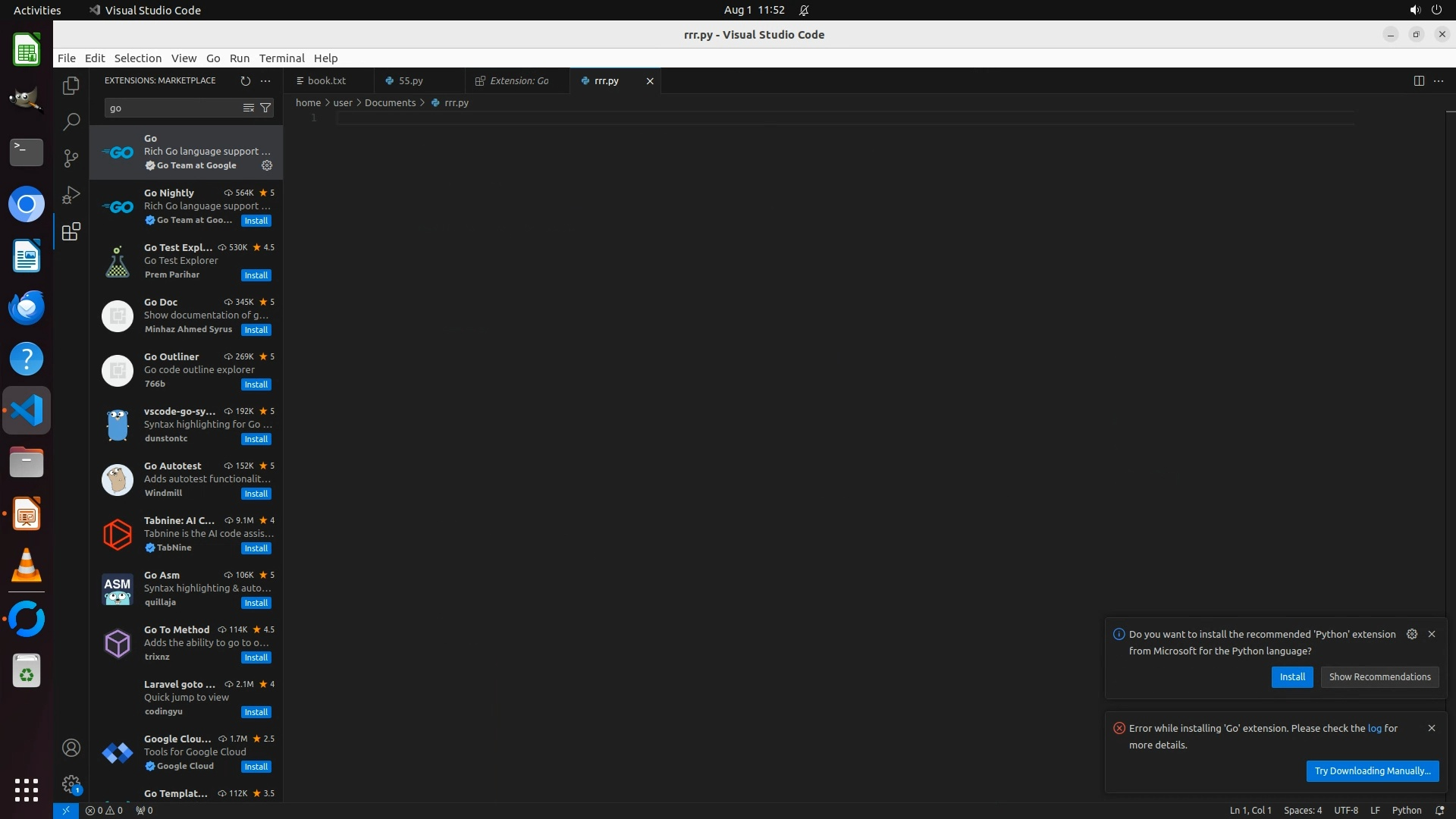Open the Search view icon
The height and width of the screenshot is (819, 1456).
[71, 121]
